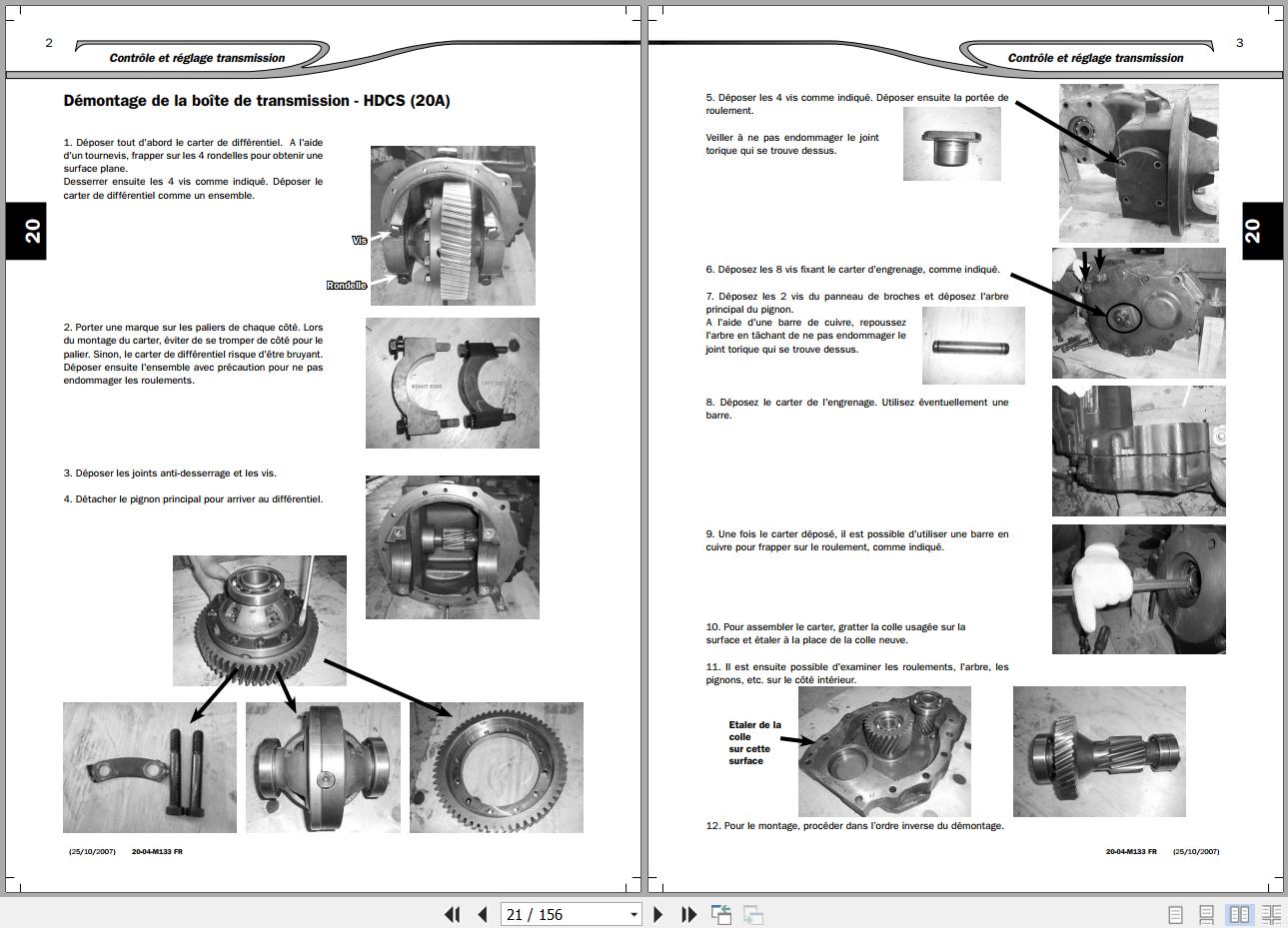Jump to the last page
The height and width of the screenshot is (928, 1288).
[688, 914]
